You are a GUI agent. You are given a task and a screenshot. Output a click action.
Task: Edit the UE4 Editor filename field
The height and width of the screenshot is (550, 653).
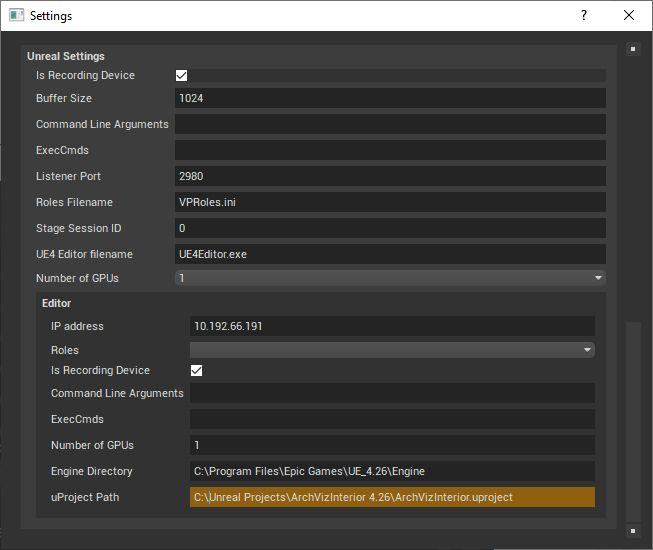pyautogui.click(x=390, y=254)
